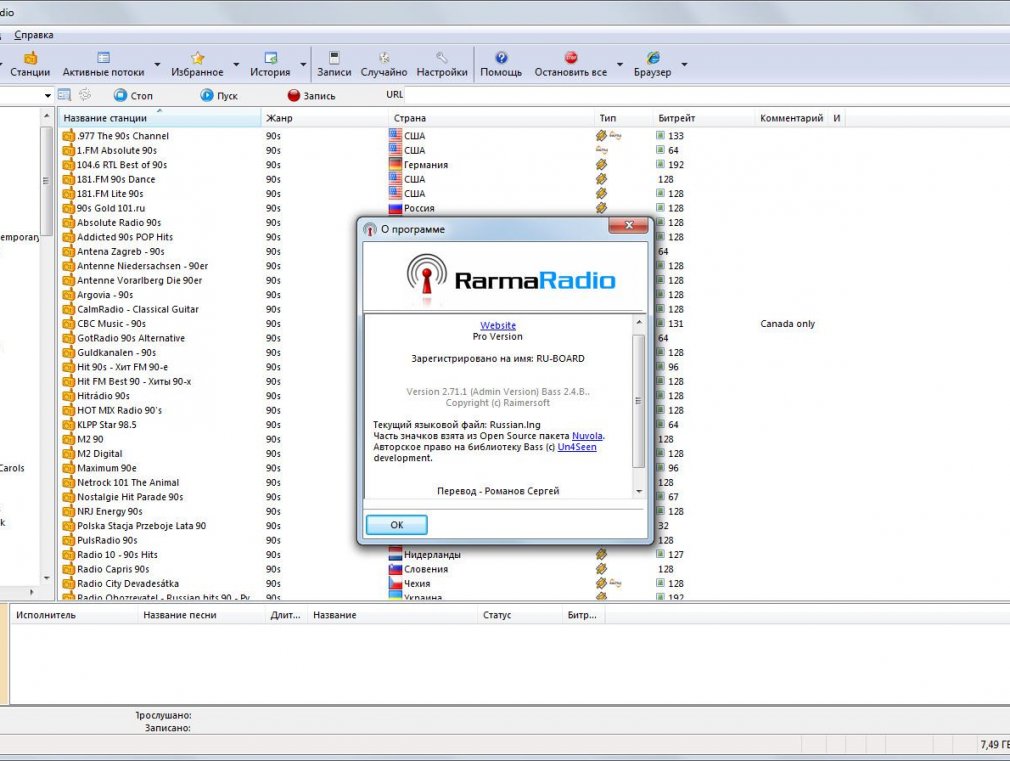The image size is (1010, 761).
Task: Open the Записи recordings toolbar icon
Action: [x=334, y=64]
